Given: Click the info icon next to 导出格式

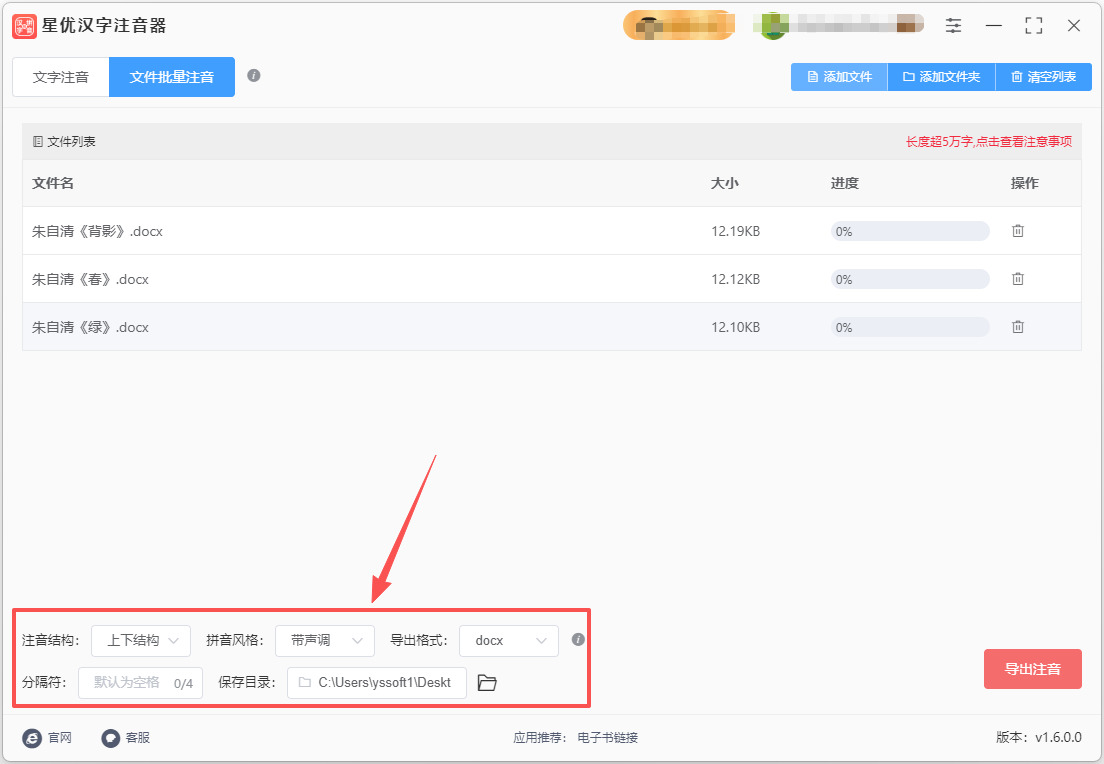Looking at the screenshot, I should tap(578, 639).
